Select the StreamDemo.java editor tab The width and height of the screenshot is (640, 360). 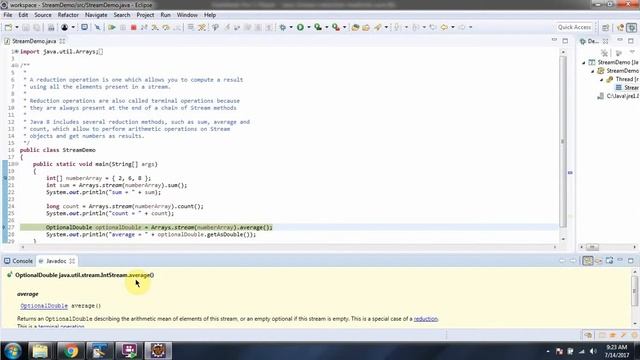(x=34, y=41)
